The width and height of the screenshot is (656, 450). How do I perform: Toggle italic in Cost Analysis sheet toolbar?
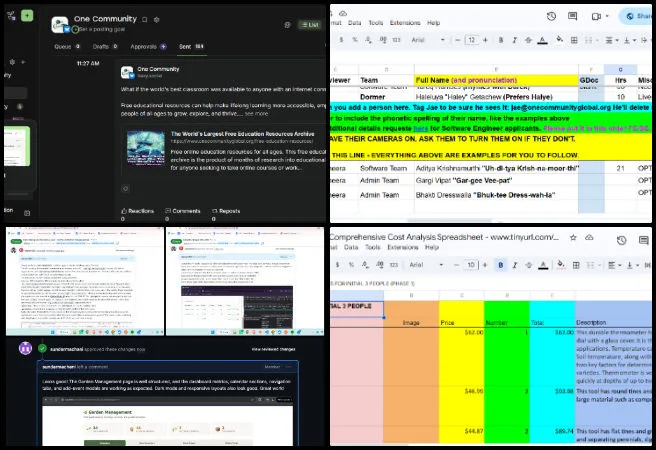tap(515, 265)
